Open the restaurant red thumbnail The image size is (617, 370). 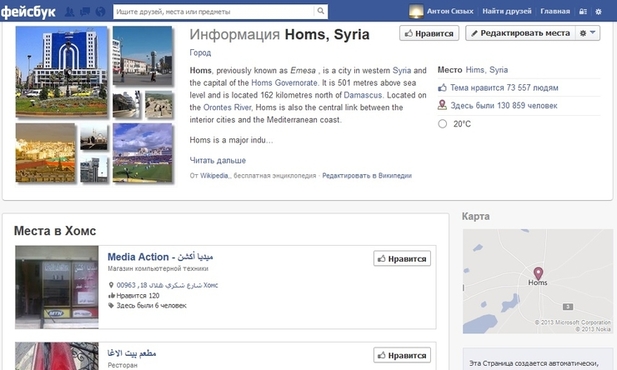57,356
